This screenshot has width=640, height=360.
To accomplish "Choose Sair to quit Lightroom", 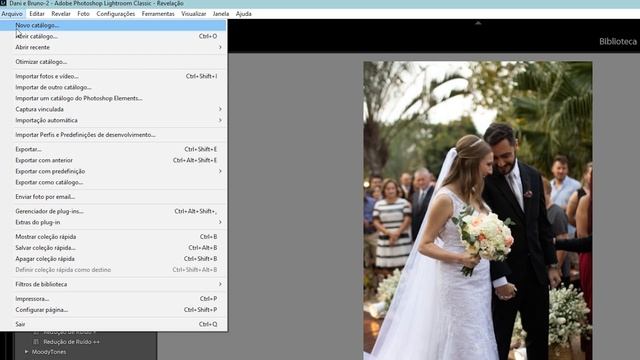I will pos(113,324).
